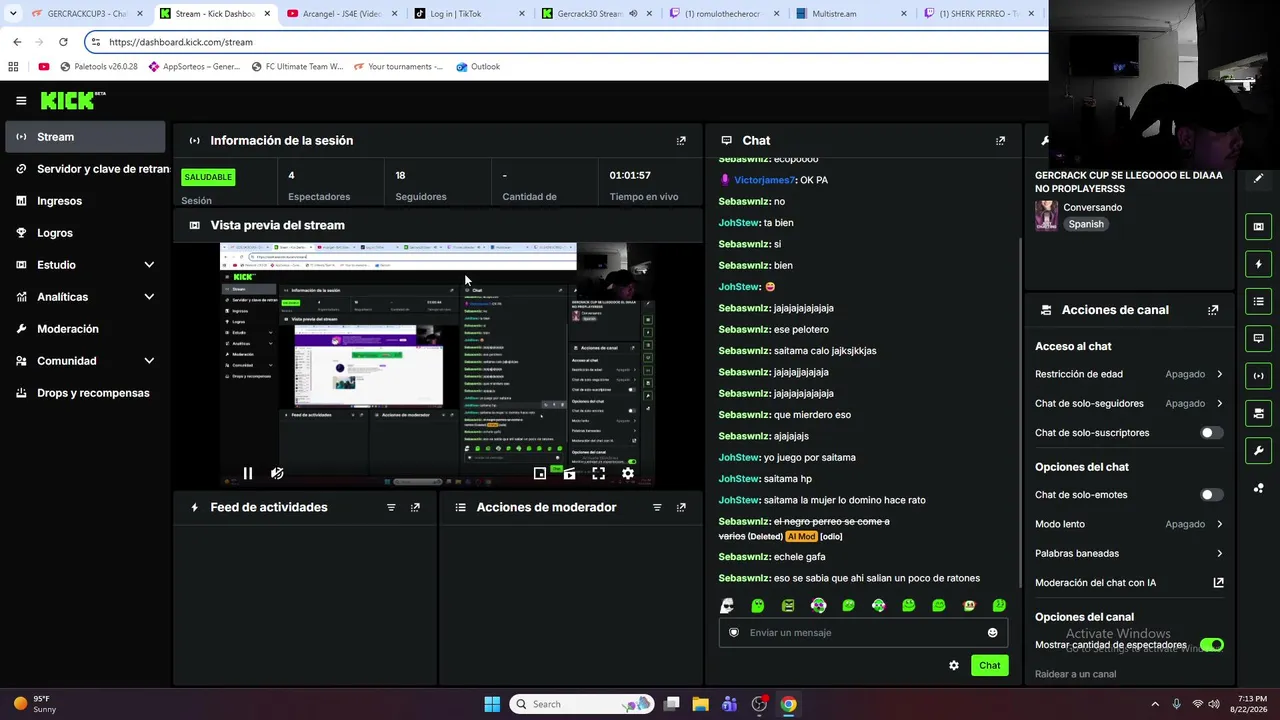Click the pencil edit stream info icon
Screen dimensions: 1280x720
(1258, 179)
